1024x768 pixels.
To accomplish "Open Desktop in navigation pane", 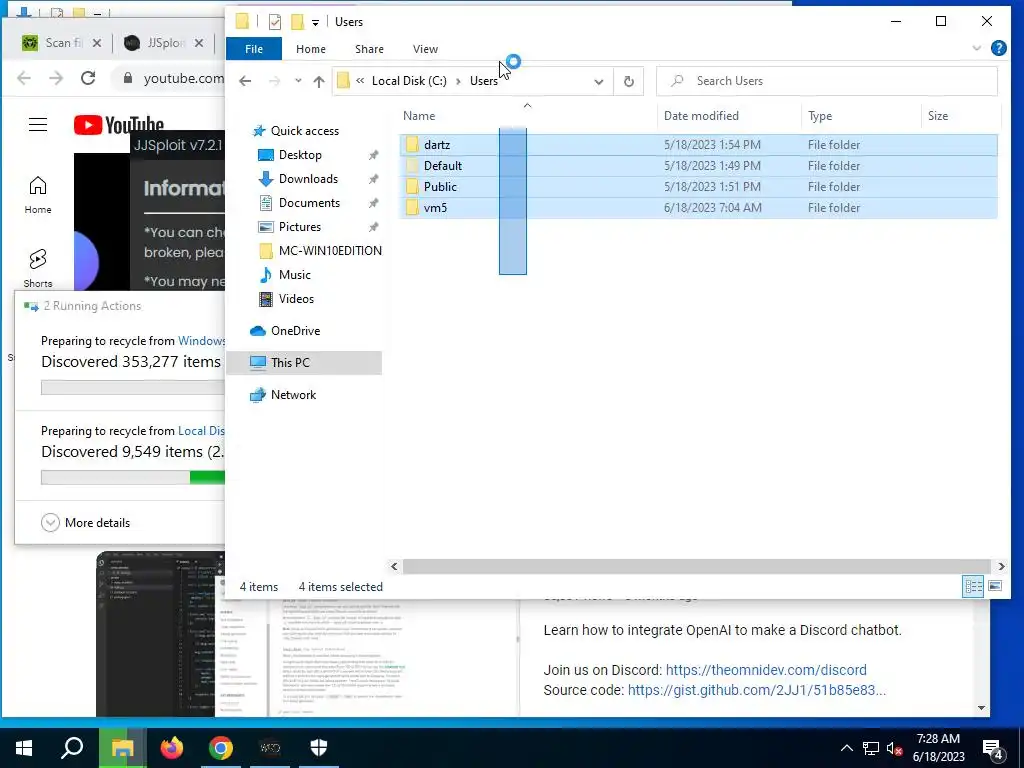I will 300,155.
